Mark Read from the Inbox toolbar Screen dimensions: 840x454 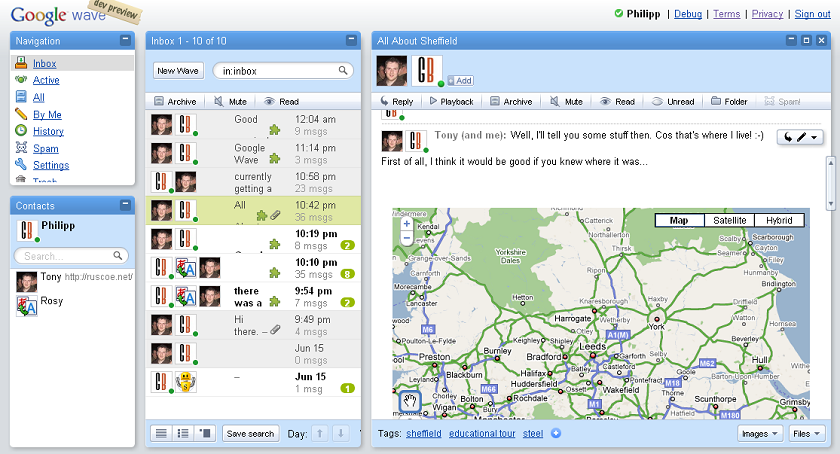(282, 101)
